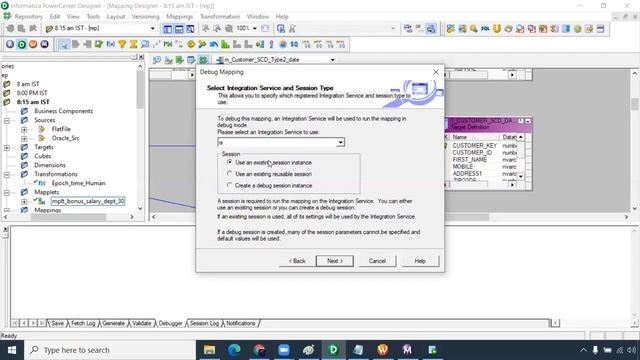Click the Transformation Developer workspace icon
The height and width of the screenshot is (360, 640).
pyautogui.click(x=180, y=60)
